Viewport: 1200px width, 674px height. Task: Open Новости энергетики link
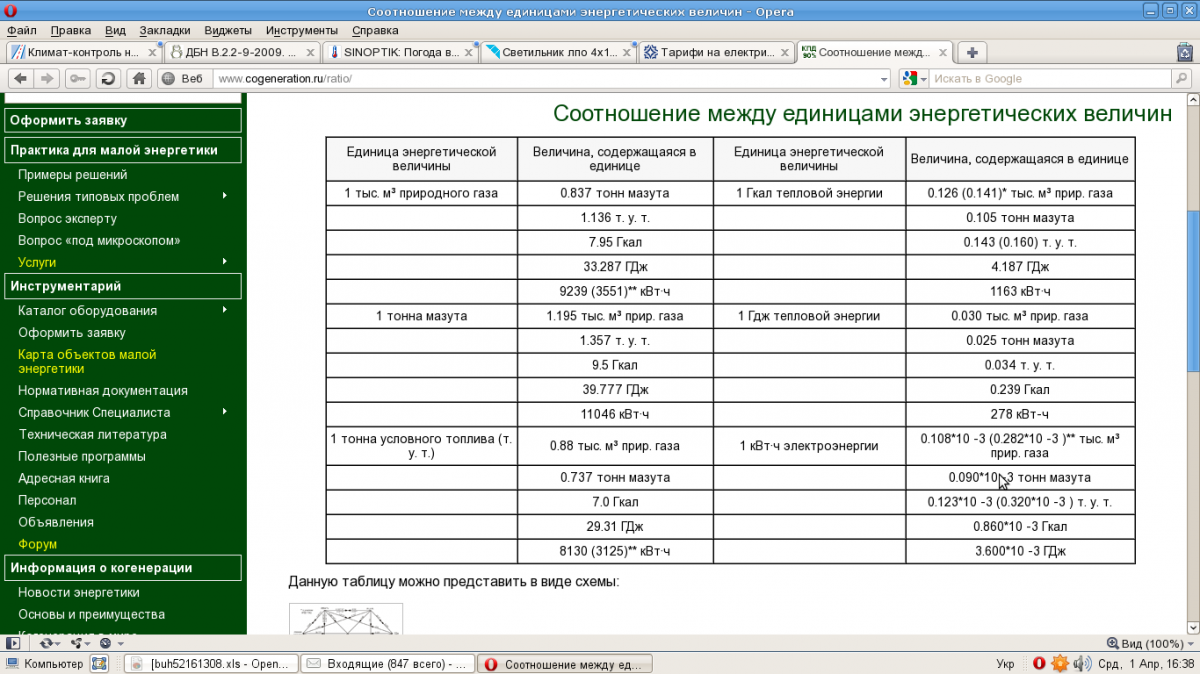(79, 592)
